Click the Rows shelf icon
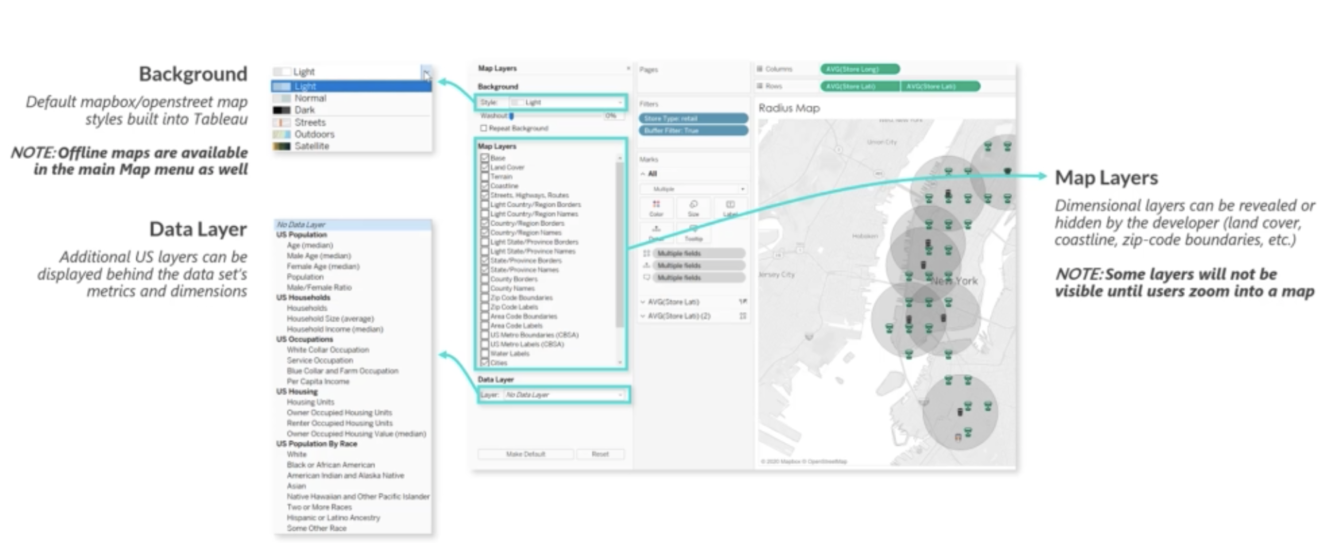The image size is (1334, 547). 760,86
